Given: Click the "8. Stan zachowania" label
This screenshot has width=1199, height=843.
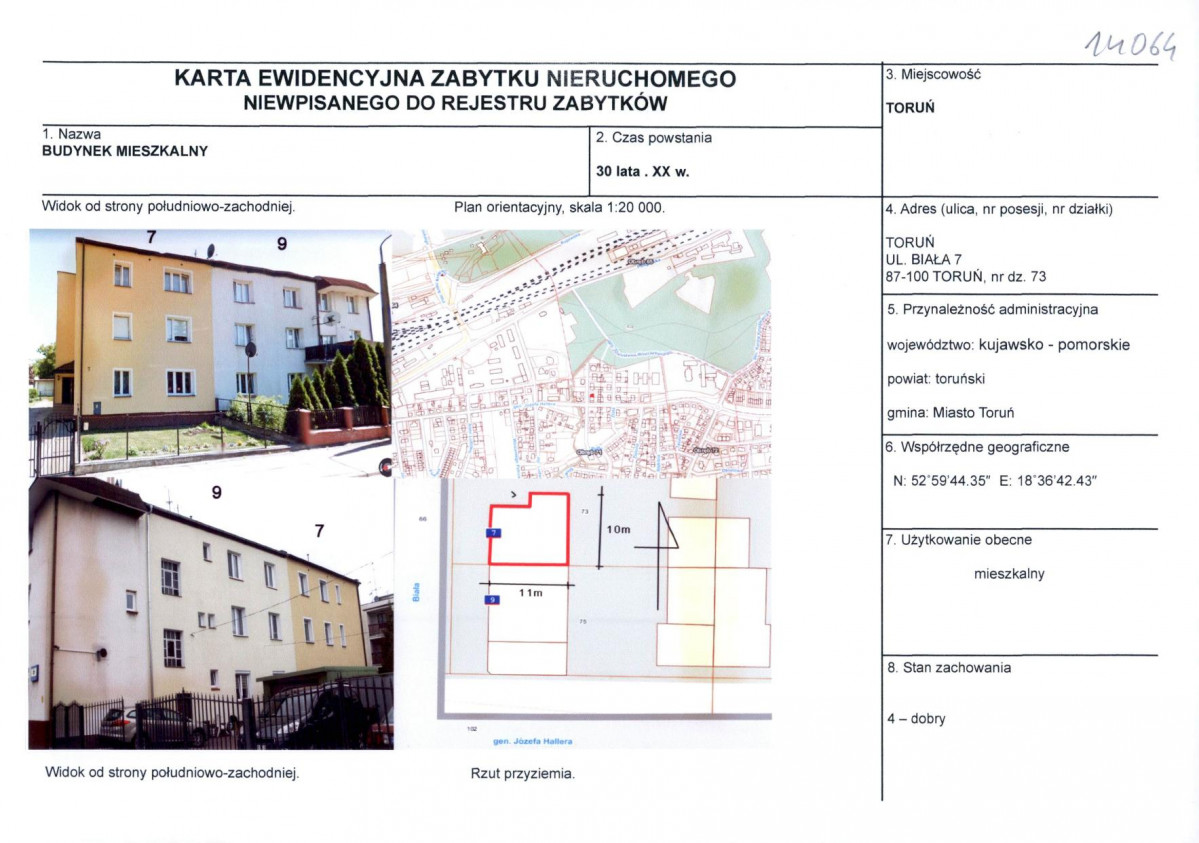Looking at the screenshot, I should 949,667.
